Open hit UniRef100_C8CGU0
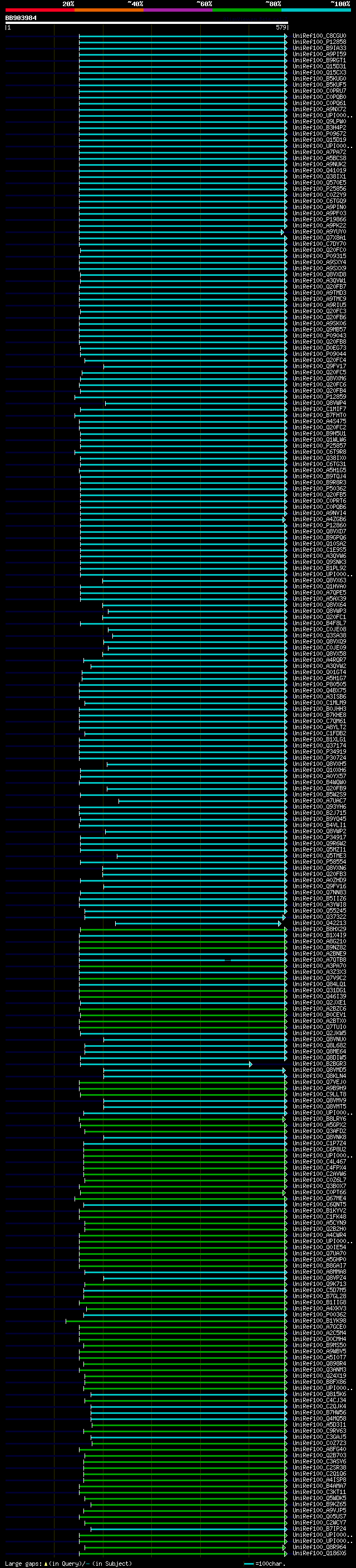This screenshot has width=356, height=1568. [x=319, y=36]
